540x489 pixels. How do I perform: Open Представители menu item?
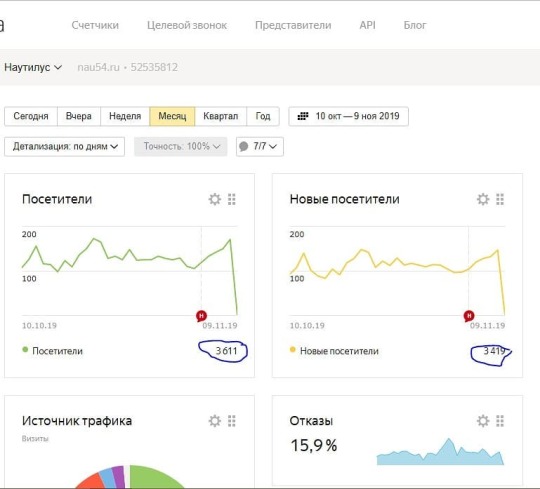point(293,25)
